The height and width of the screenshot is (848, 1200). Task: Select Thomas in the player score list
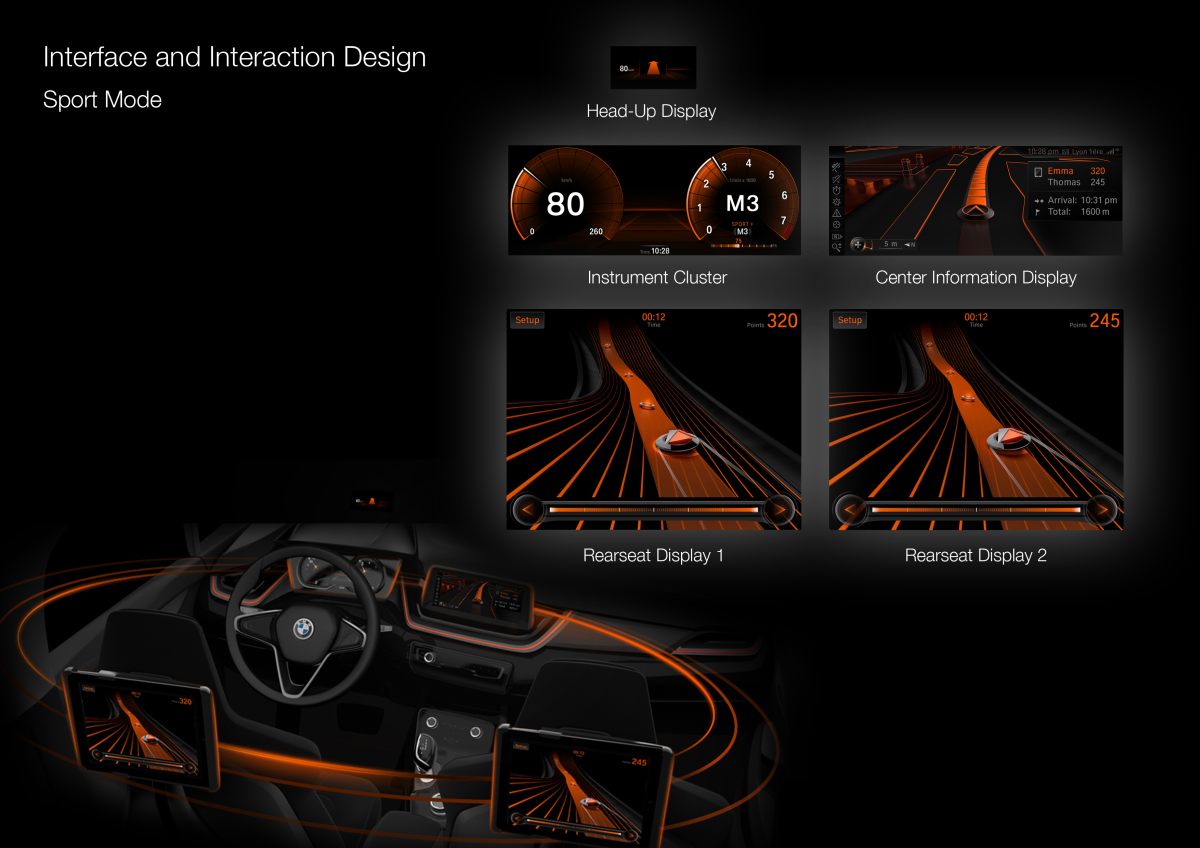tap(1063, 183)
